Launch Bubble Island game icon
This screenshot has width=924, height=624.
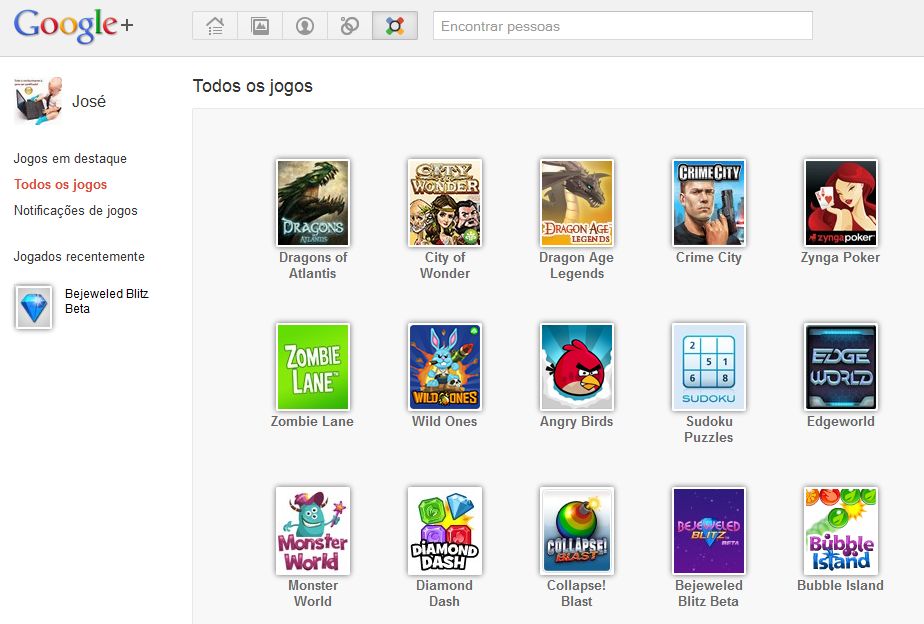[x=841, y=530]
